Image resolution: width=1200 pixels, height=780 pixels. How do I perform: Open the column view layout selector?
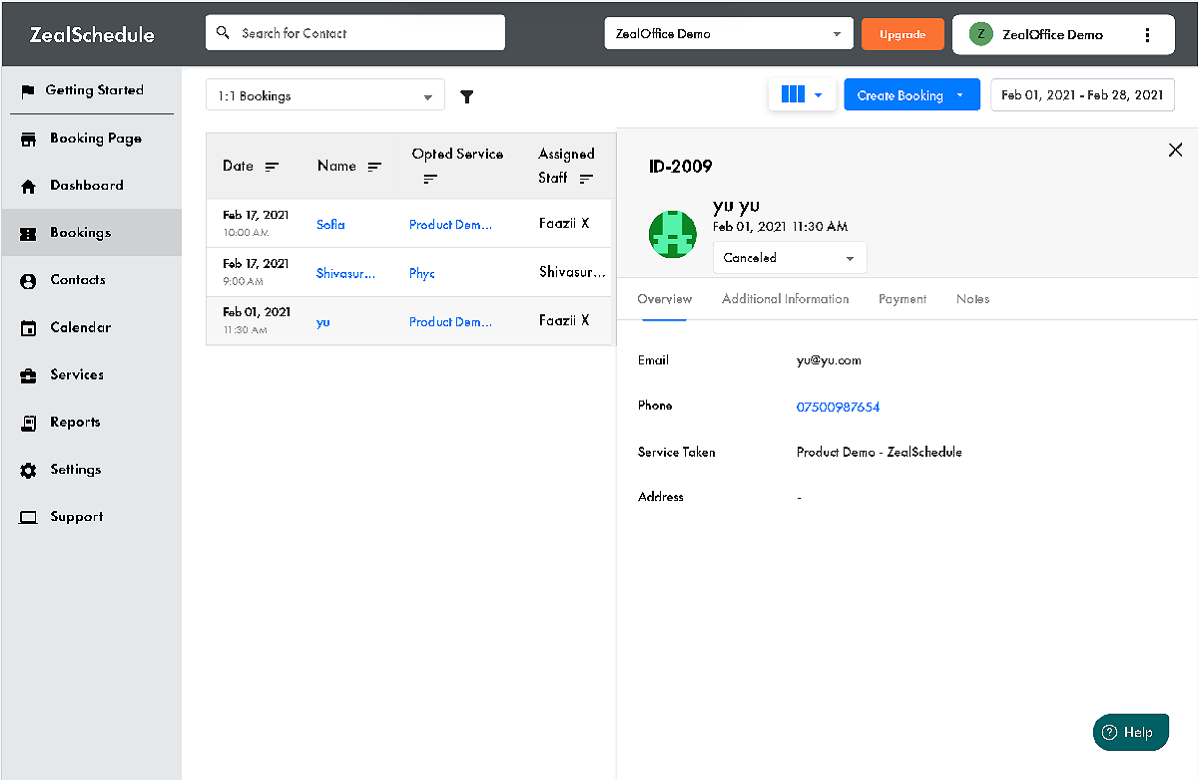(x=802, y=95)
